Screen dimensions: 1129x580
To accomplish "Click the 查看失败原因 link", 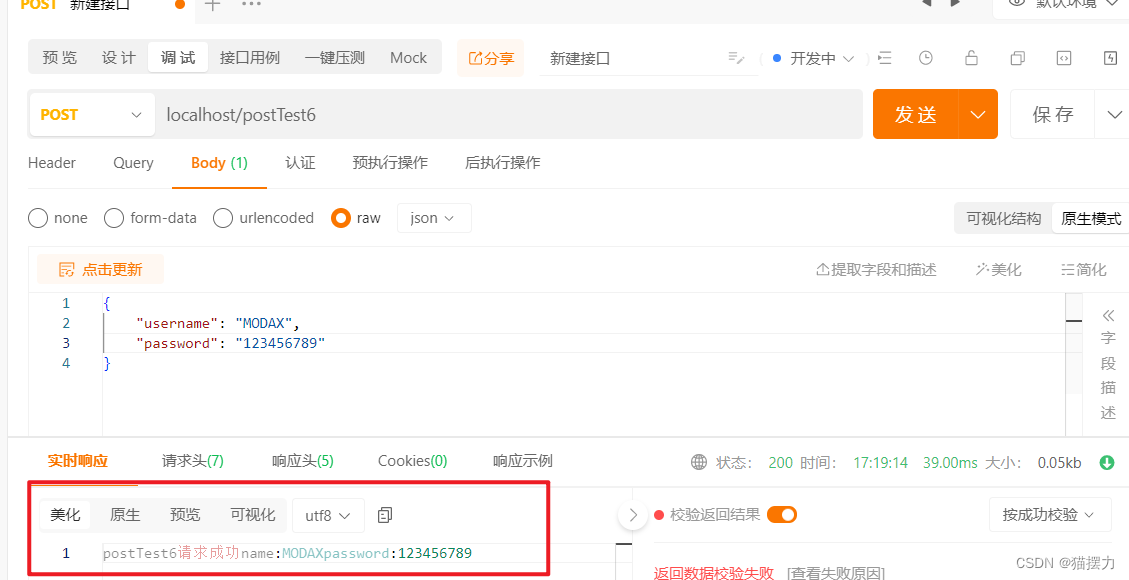I will tap(836, 573).
